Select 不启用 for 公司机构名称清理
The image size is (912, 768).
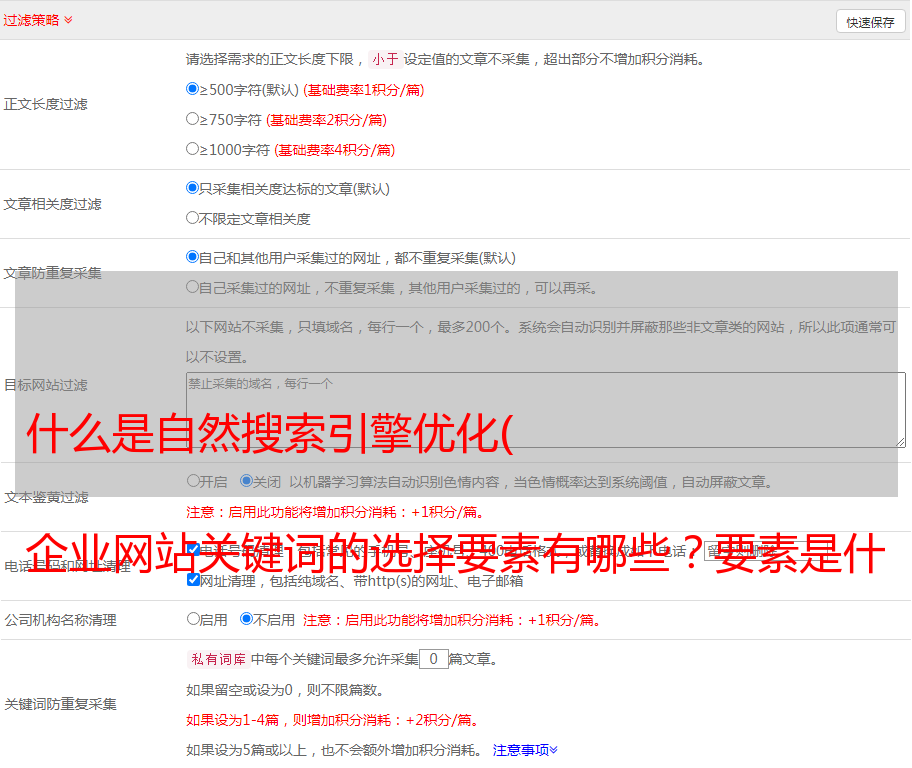pos(246,619)
